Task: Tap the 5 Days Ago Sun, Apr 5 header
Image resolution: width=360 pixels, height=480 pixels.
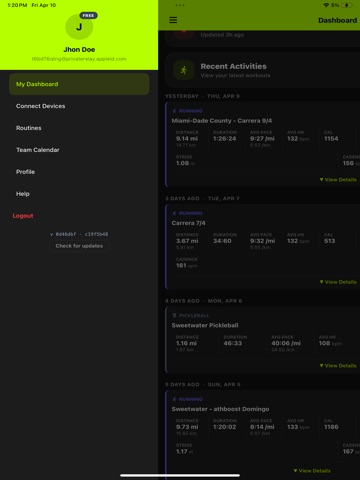Action: 203,385
